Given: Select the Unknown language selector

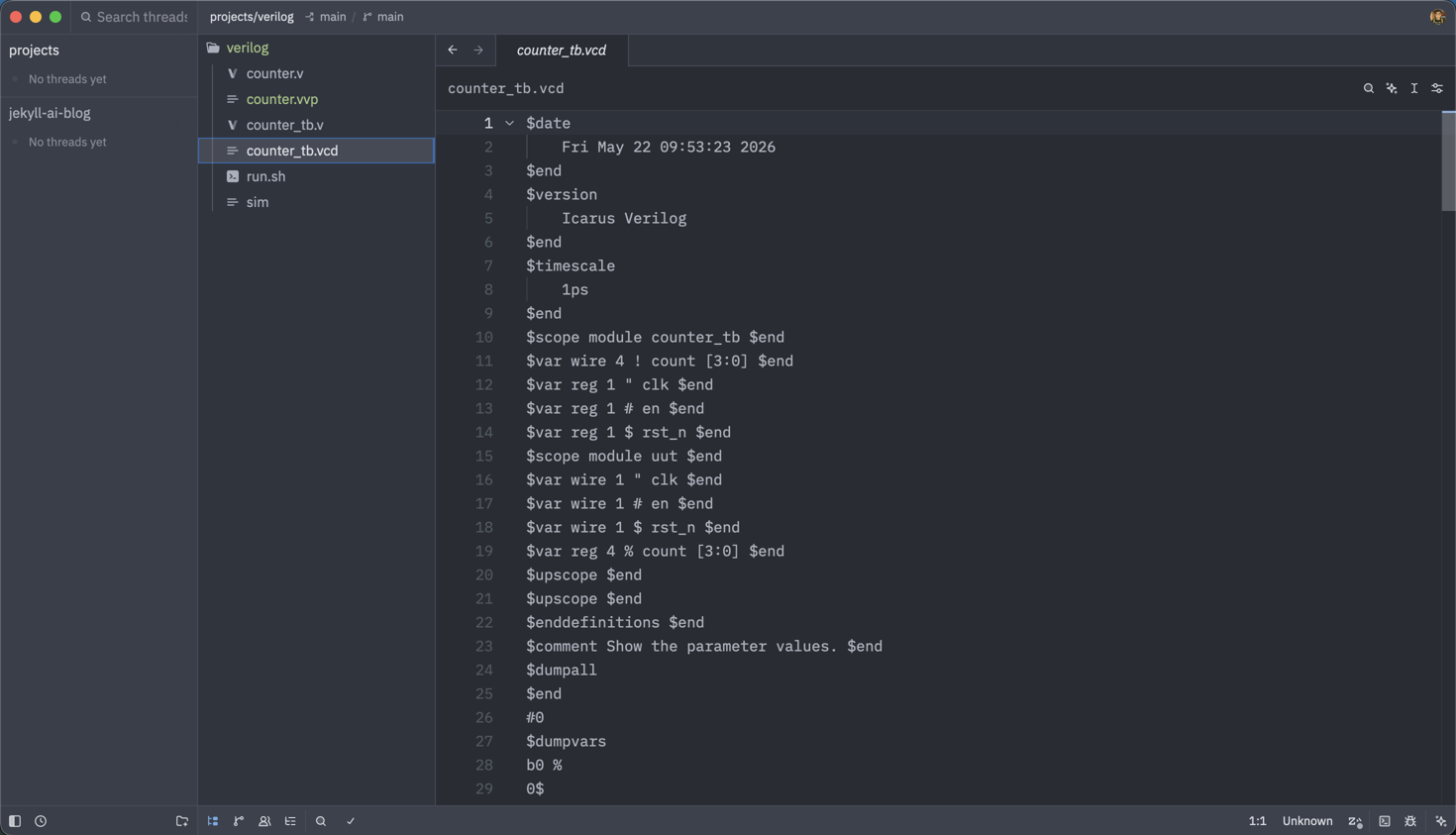Looking at the screenshot, I should [x=1307, y=821].
